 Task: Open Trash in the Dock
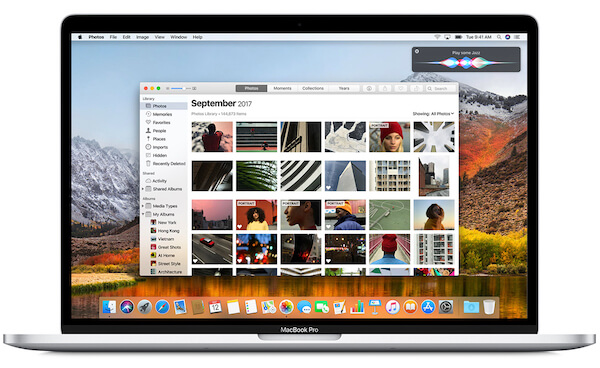pyautogui.click(x=489, y=307)
